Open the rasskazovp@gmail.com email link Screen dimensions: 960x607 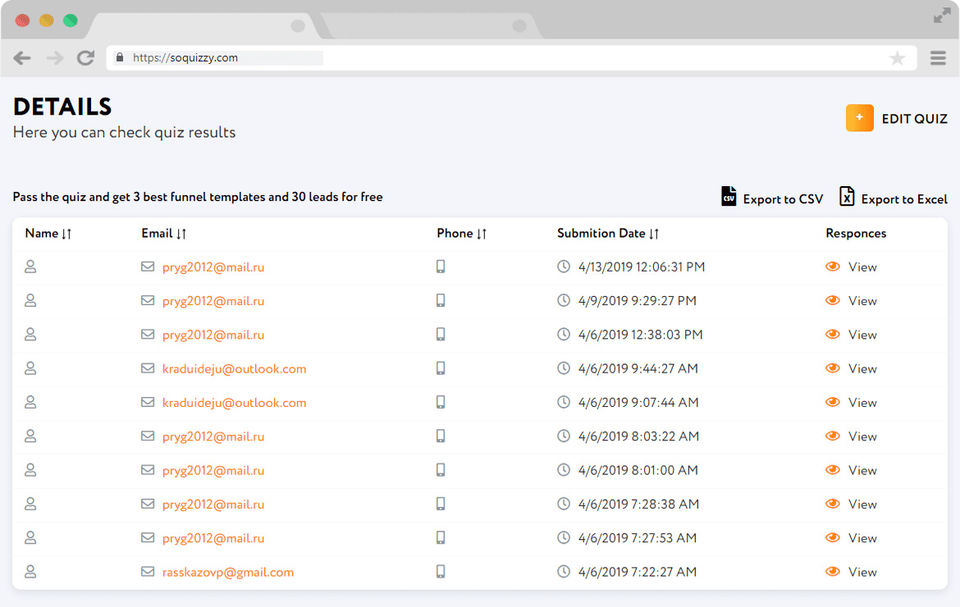(228, 572)
